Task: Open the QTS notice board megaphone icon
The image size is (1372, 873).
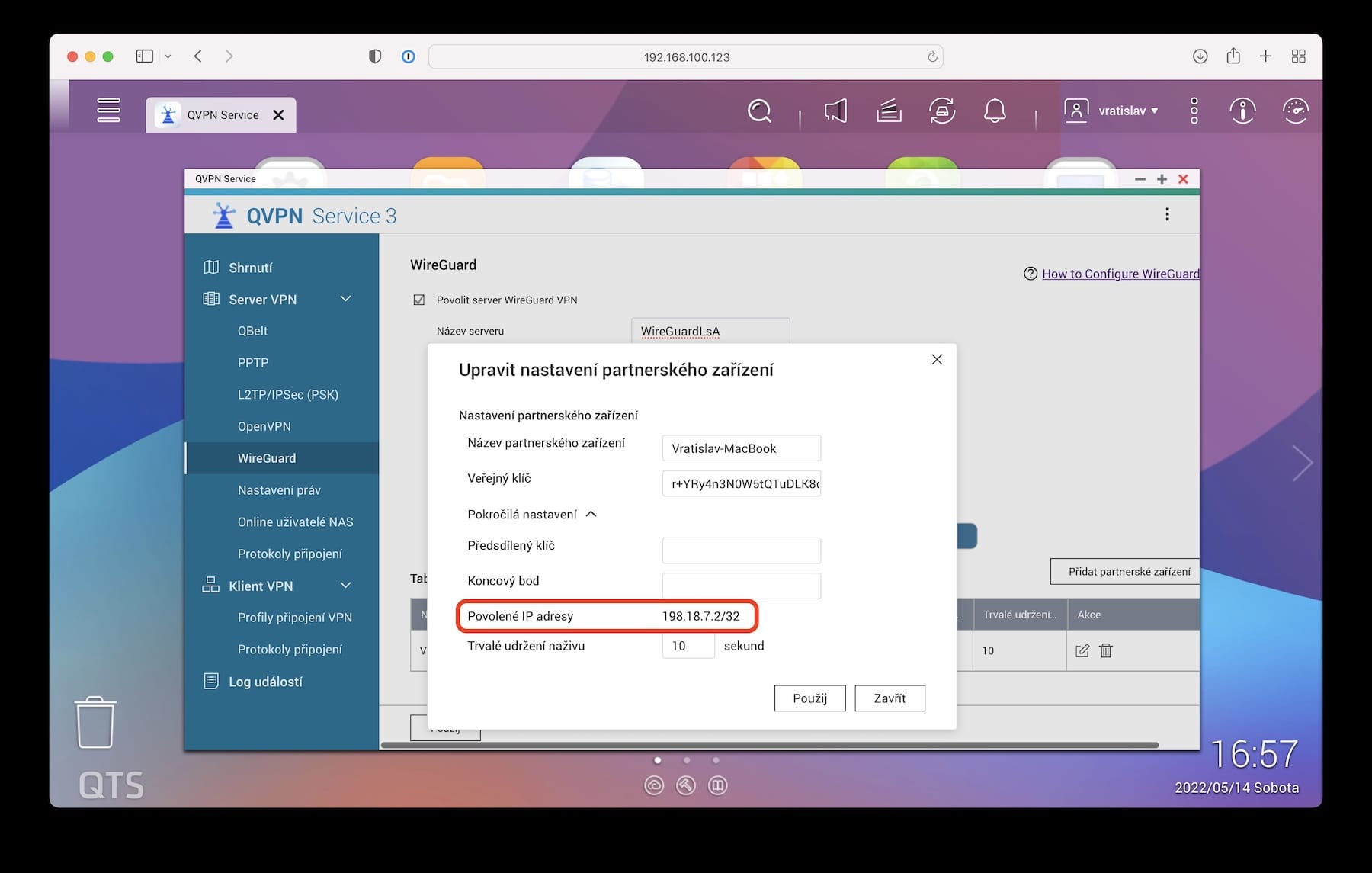Action: point(835,111)
